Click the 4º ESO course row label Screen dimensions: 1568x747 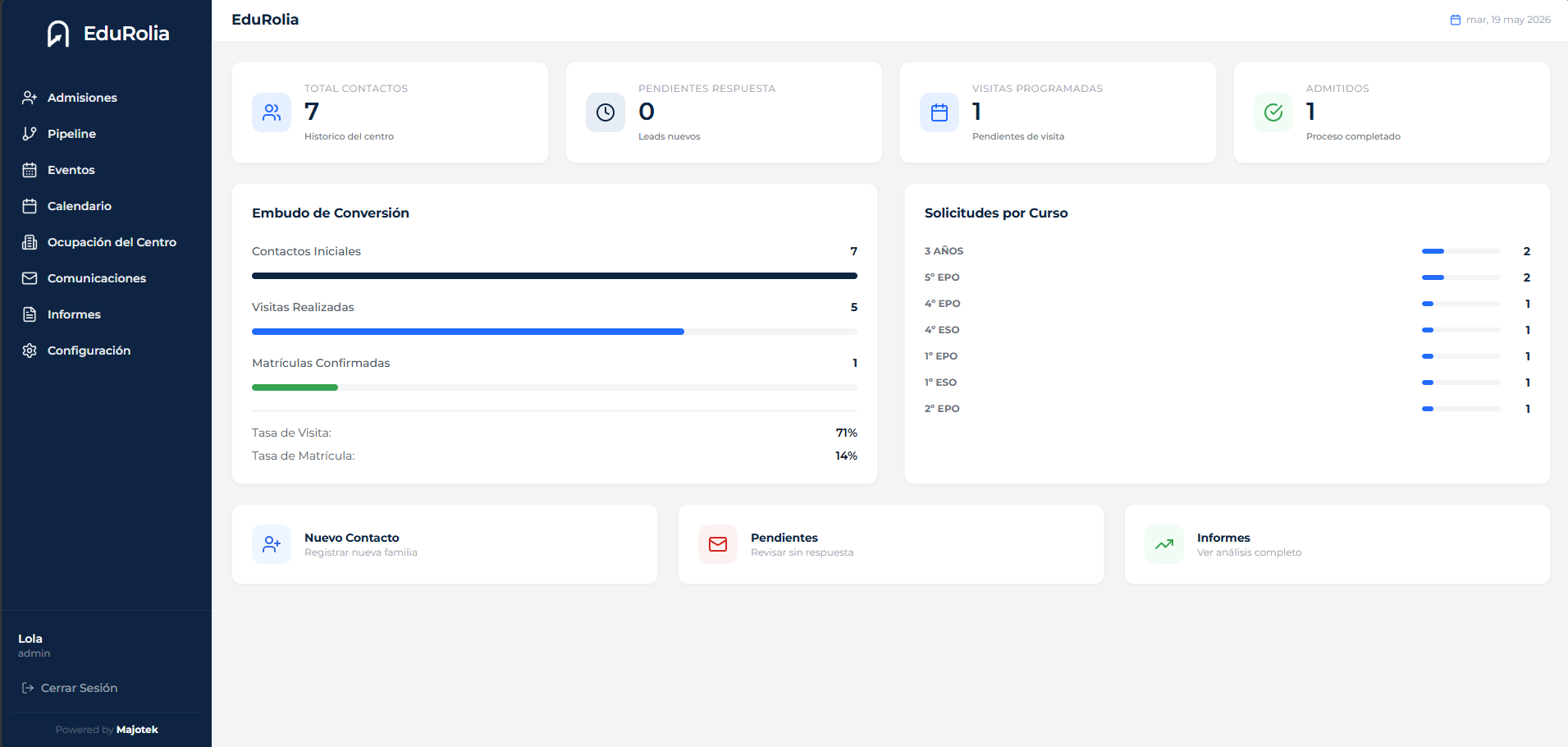pyautogui.click(x=942, y=330)
